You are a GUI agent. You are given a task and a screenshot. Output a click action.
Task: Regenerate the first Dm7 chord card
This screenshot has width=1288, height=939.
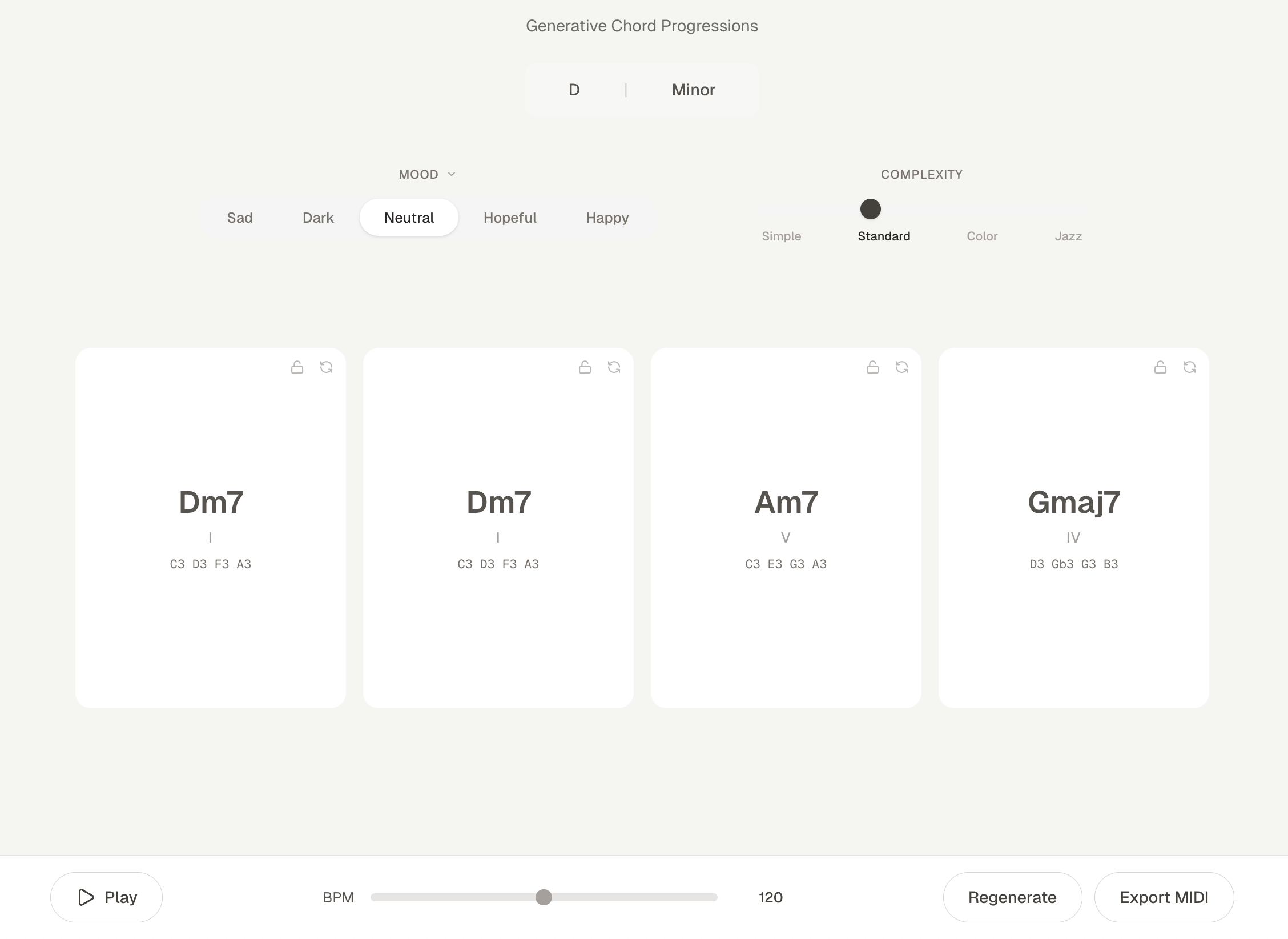click(327, 367)
